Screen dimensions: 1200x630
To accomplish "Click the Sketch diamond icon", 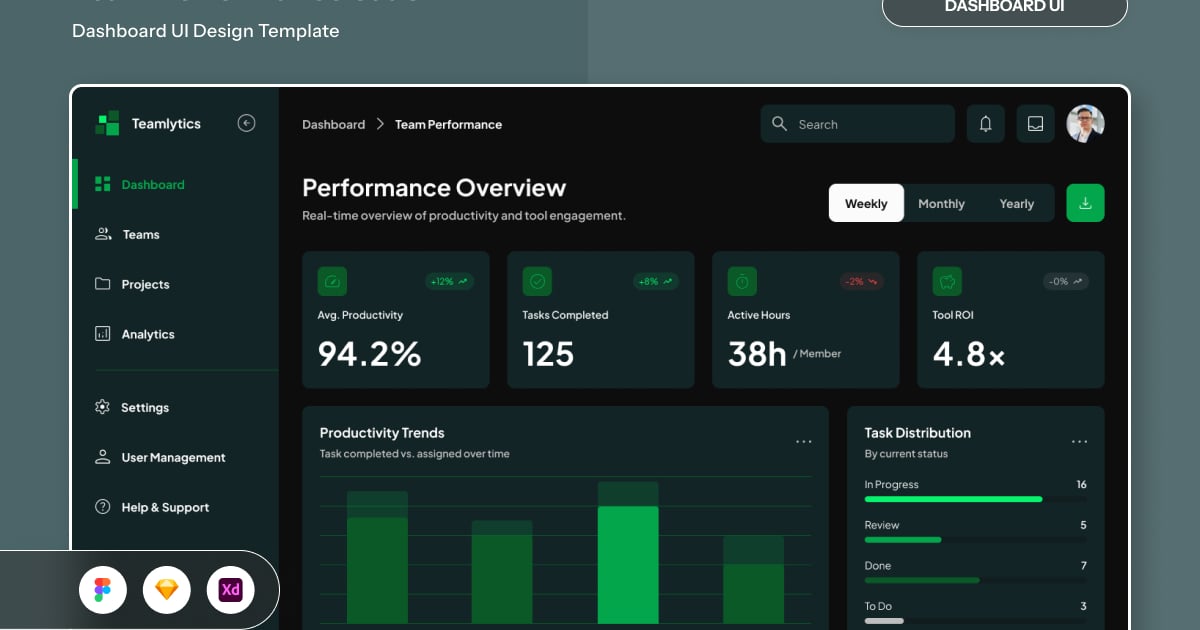I will coord(167,590).
